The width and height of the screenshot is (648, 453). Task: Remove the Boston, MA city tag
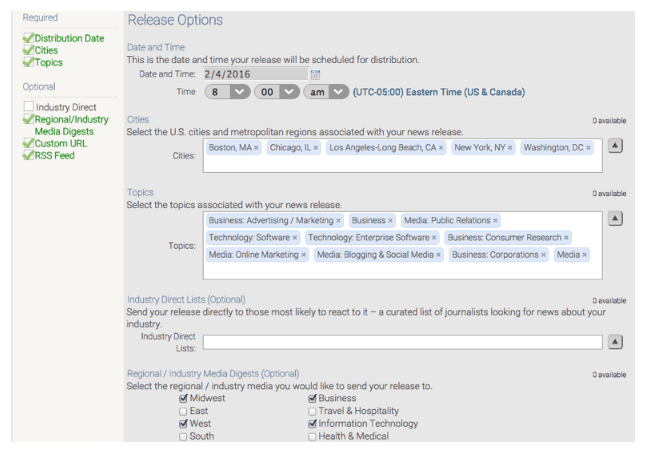[x=256, y=148]
